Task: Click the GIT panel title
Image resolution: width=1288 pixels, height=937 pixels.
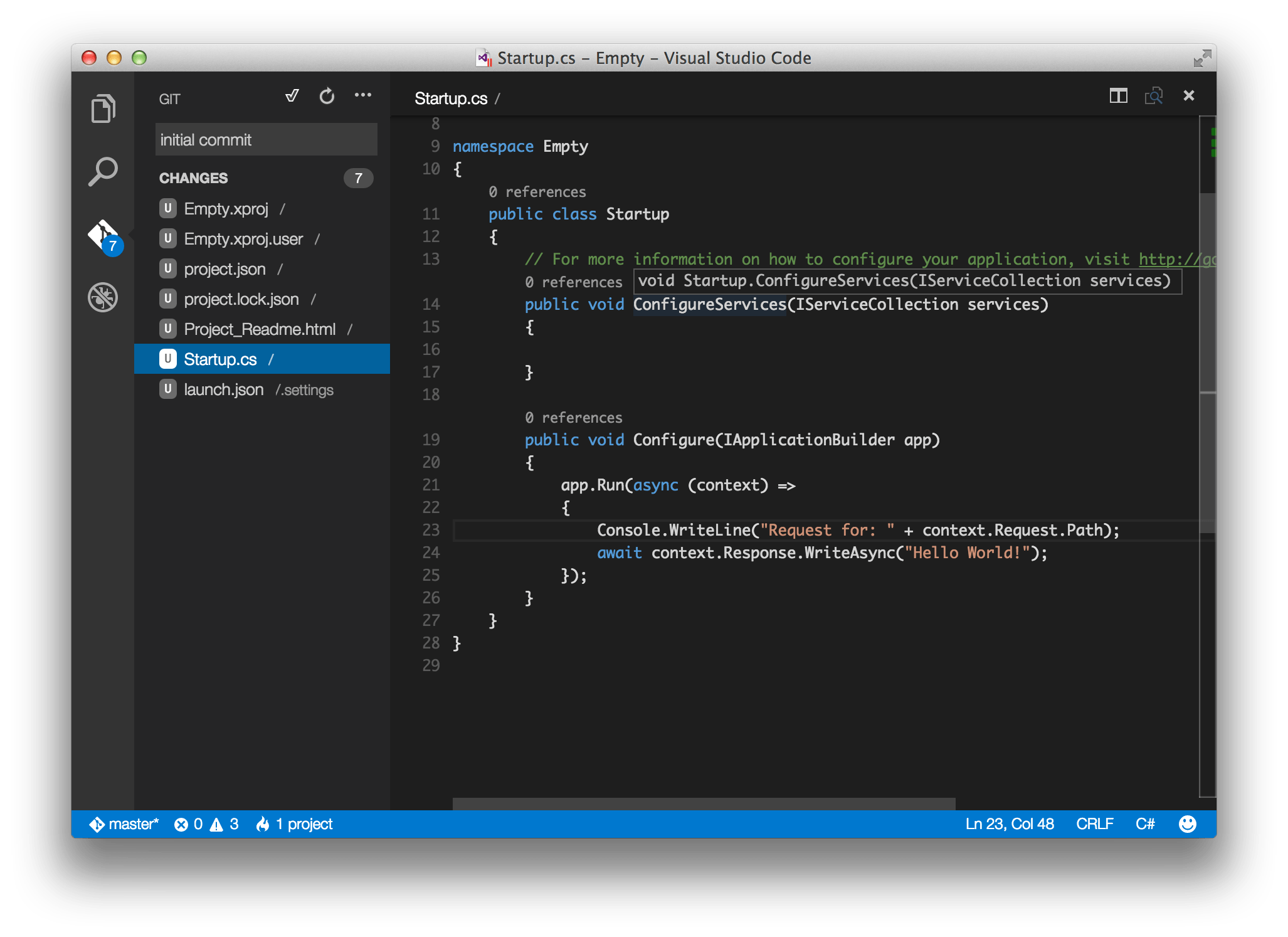Action: pyautogui.click(x=169, y=99)
